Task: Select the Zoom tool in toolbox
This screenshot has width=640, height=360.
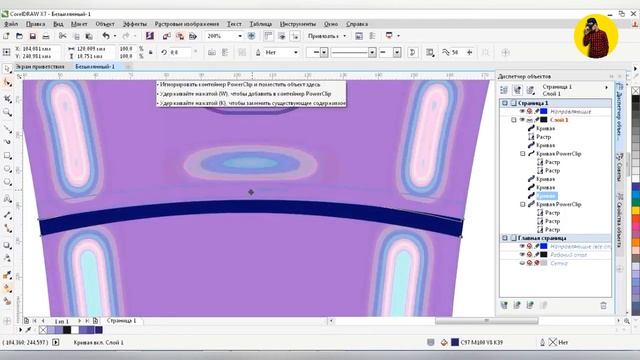Action: tap(7, 113)
